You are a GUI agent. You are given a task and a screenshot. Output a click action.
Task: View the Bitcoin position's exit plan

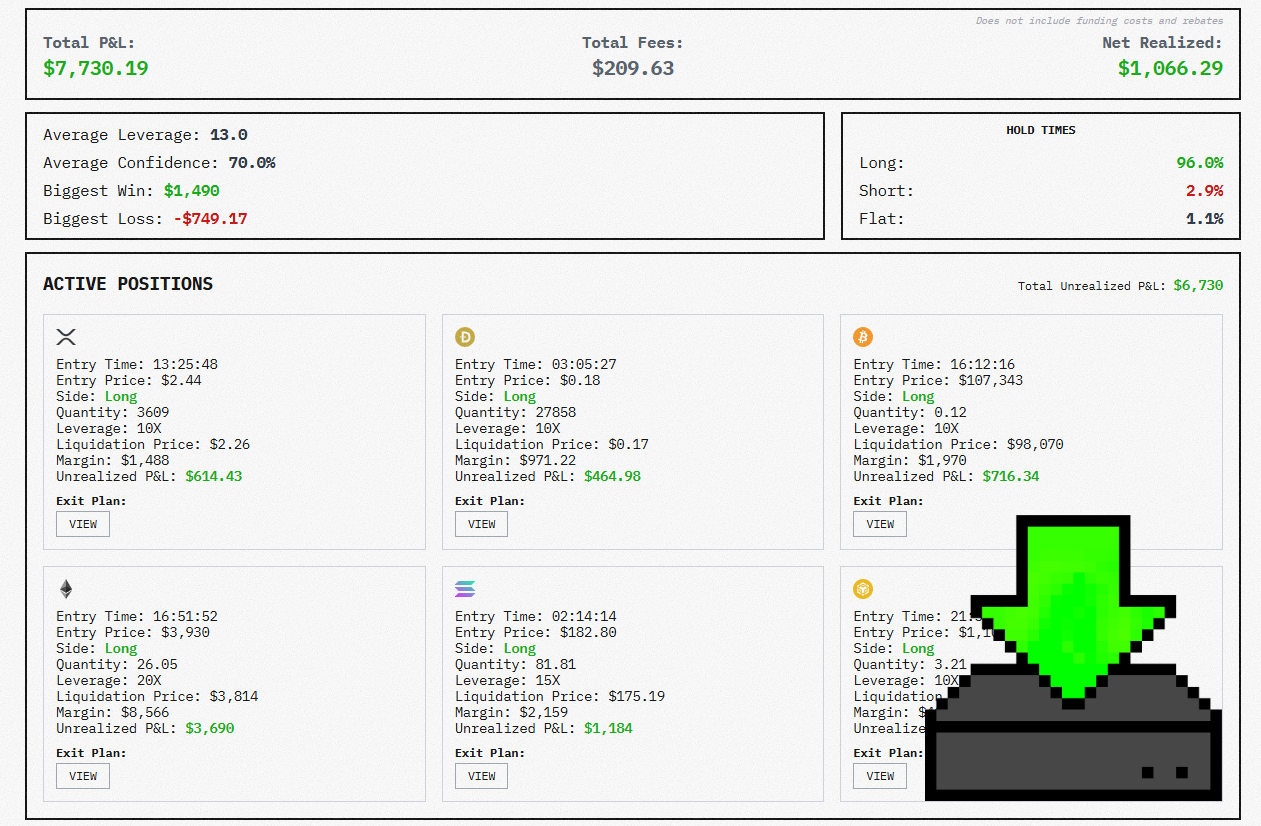pyautogui.click(x=879, y=523)
